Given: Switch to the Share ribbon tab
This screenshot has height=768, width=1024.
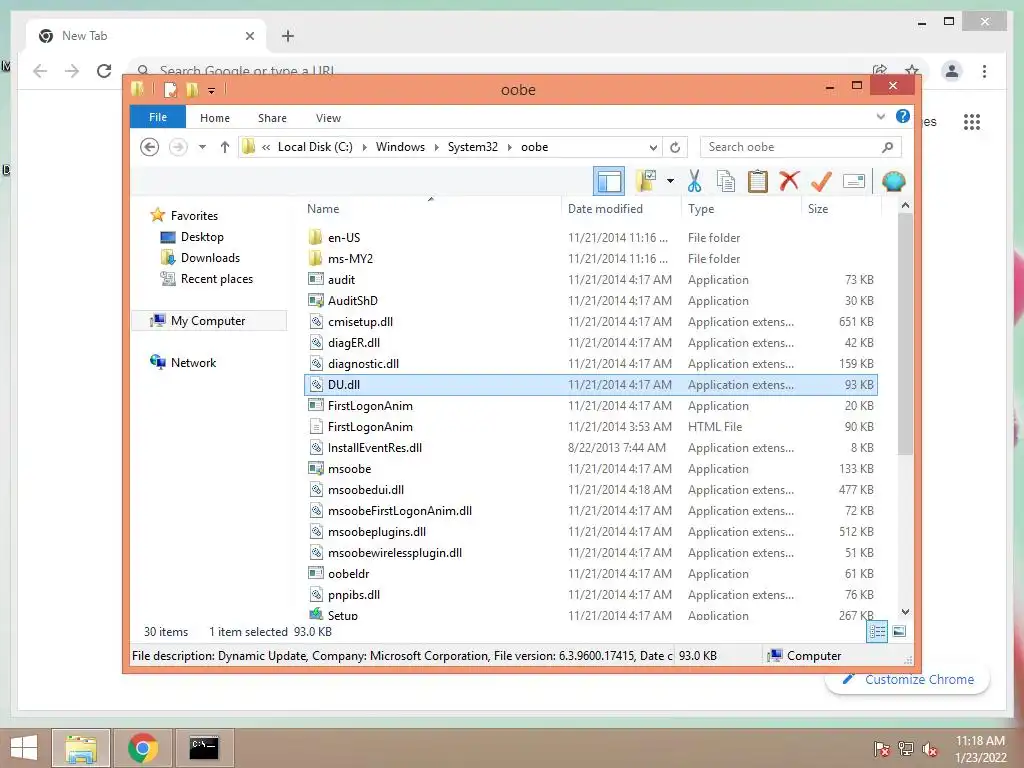Looking at the screenshot, I should tap(272, 118).
